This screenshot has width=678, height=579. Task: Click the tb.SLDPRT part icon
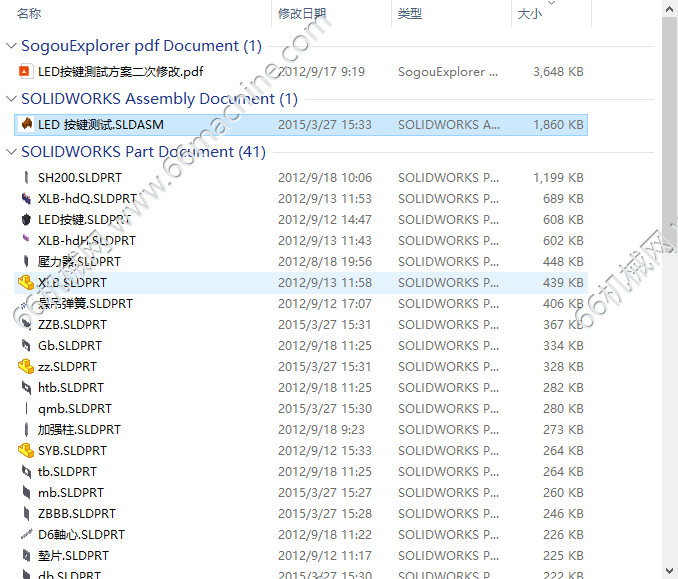26,471
